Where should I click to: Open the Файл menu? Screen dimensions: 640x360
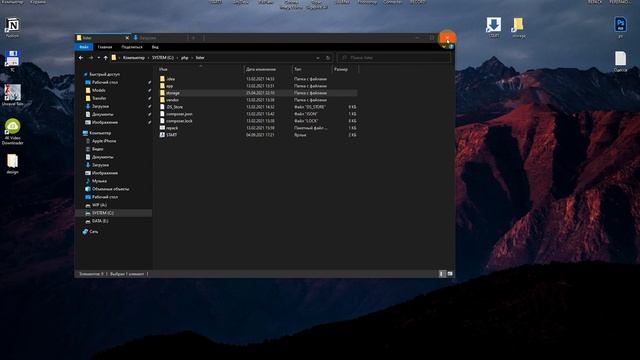click(x=84, y=47)
